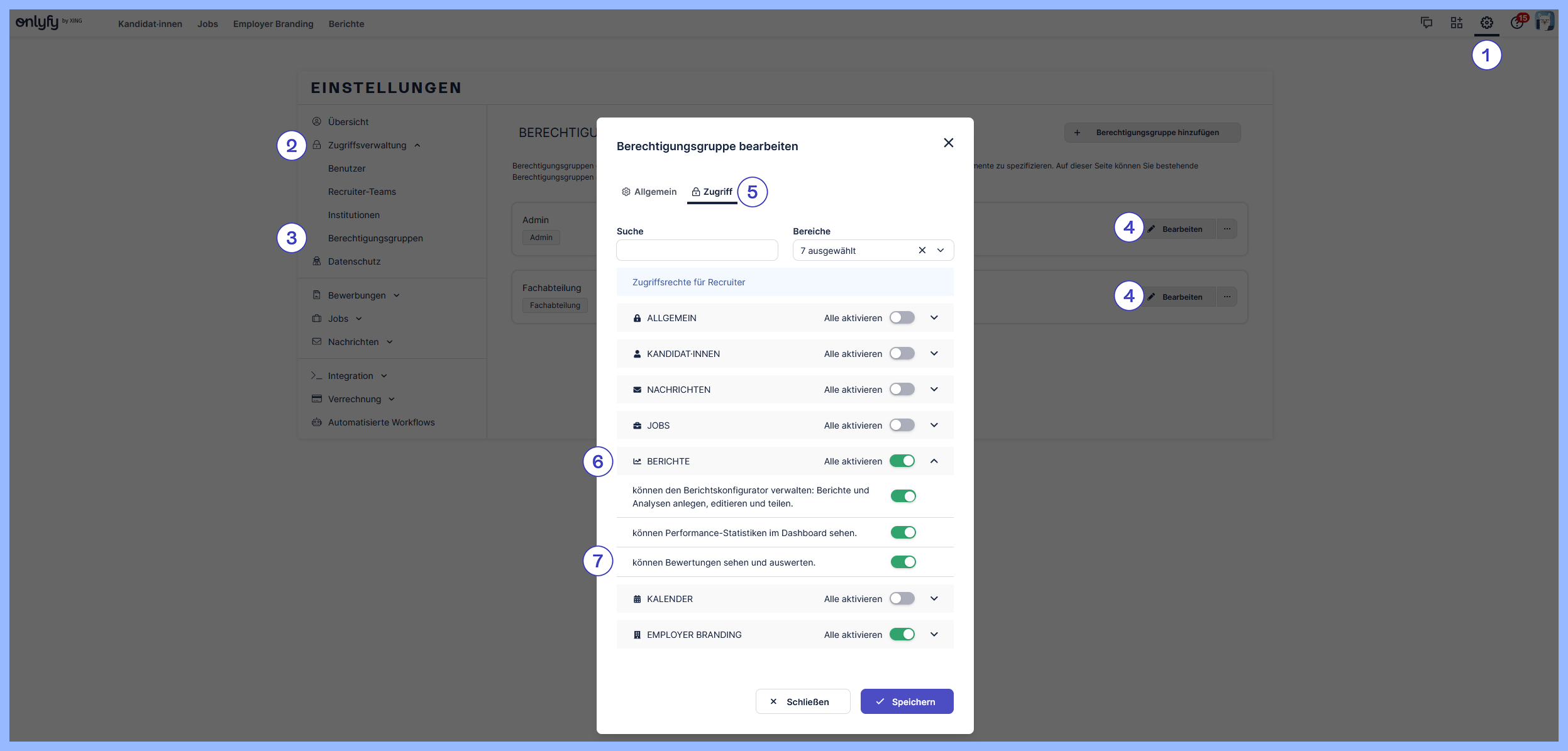Switch to the Allgemein tab in the modal
Screen dimensions: 1568x751
654,192
